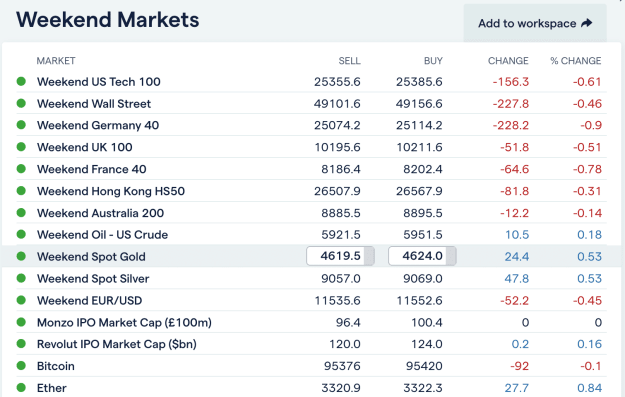Sort by the % CHANGE column header
Viewport: 625px width, 397px height.
576,61
